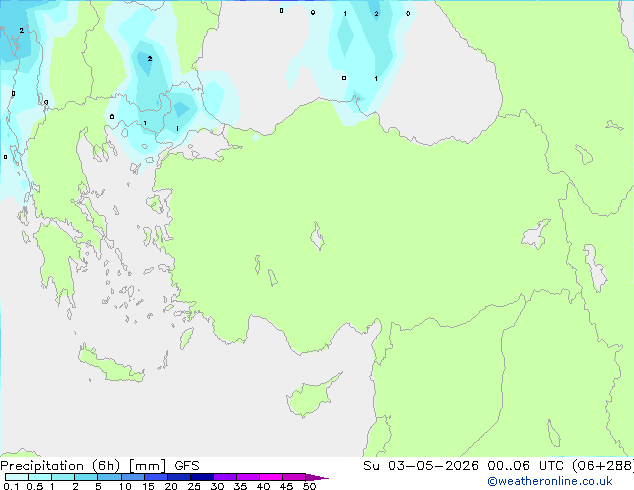Open the weatheronline.co.uk link
Image resolution: width=634 pixels, height=490 pixels.
pyautogui.click(x=550, y=481)
